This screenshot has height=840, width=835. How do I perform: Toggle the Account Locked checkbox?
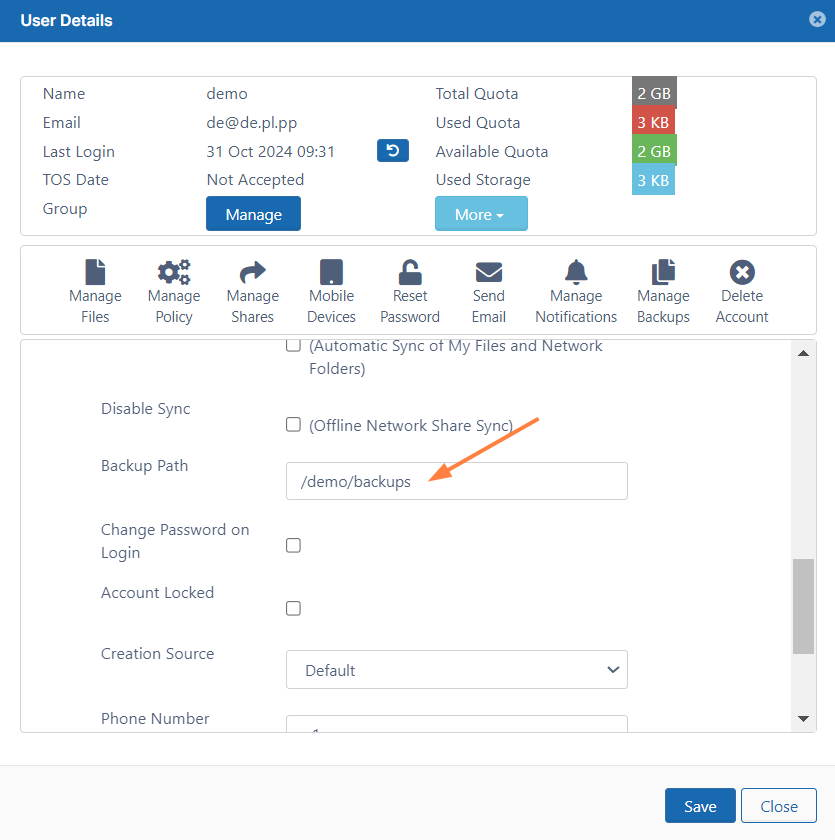coord(294,608)
